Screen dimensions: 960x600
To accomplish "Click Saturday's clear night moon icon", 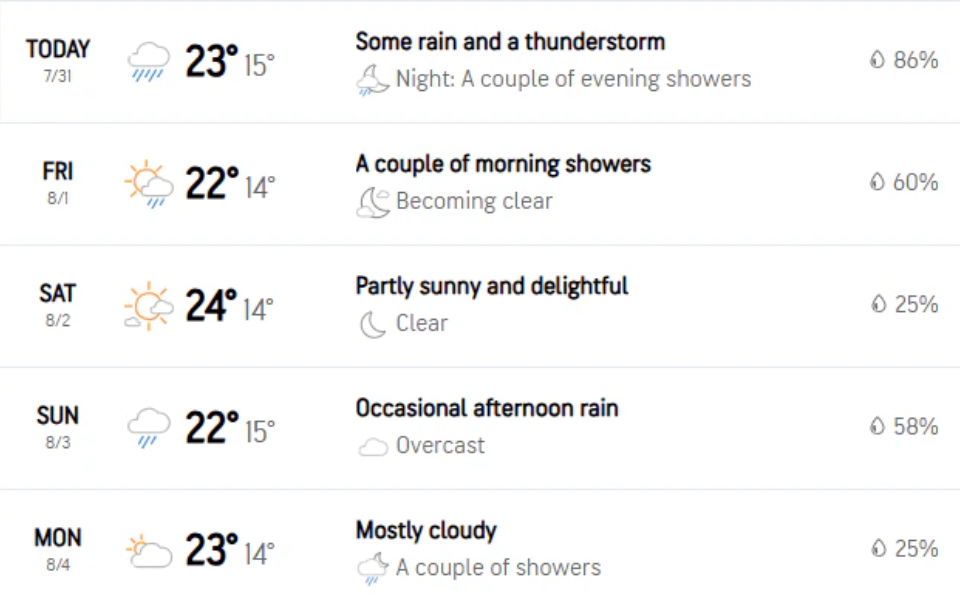I will point(372,324).
